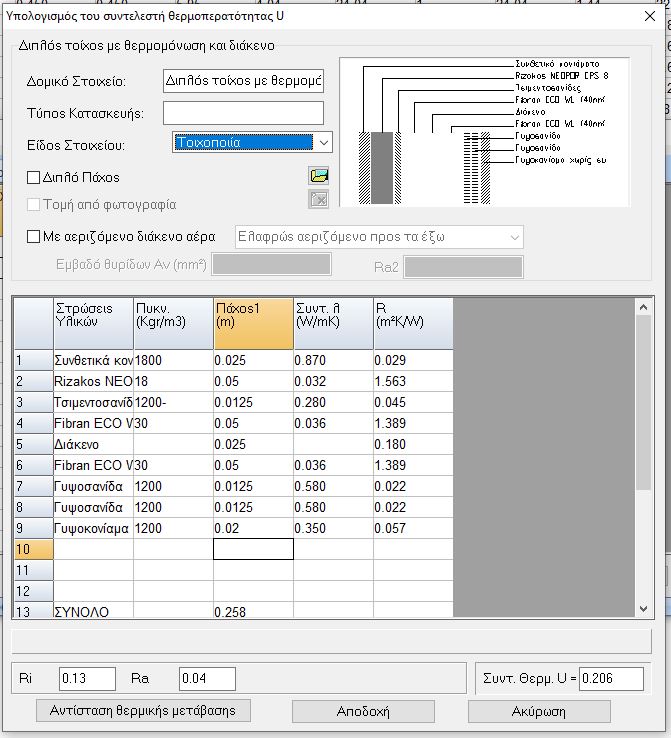The image size is (671, 738).
Task: Click the table scrollbar up arrow
Action: coord(644,306)
